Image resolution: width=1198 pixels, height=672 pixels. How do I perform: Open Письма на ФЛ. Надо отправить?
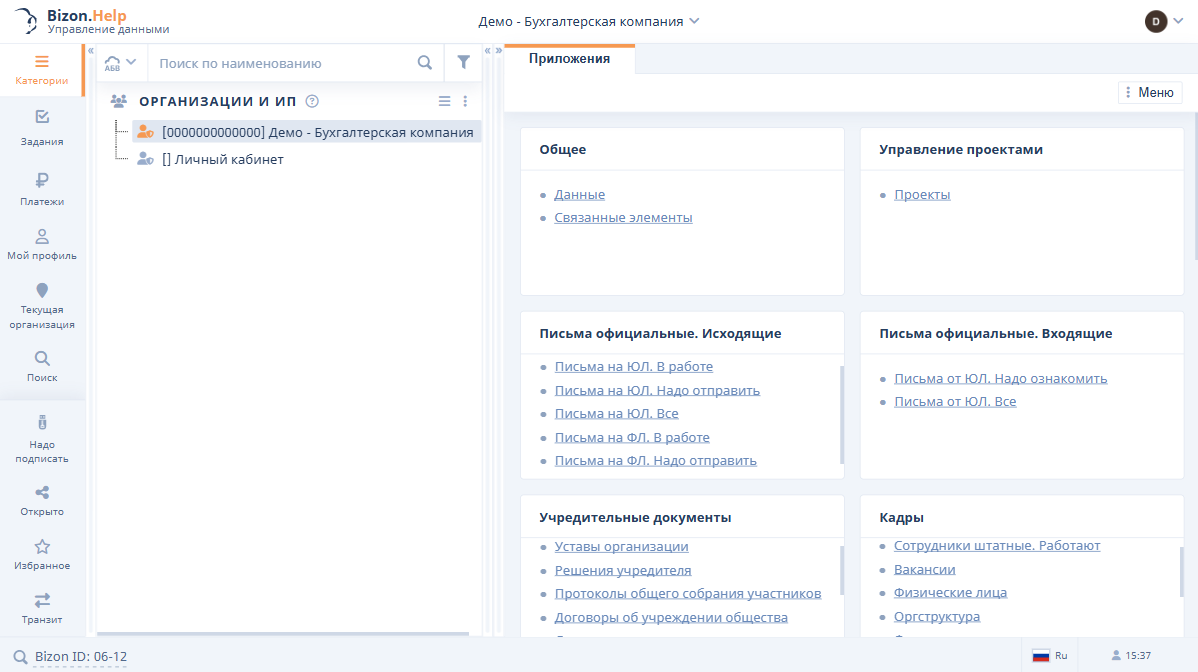click(x=656, y=460)
